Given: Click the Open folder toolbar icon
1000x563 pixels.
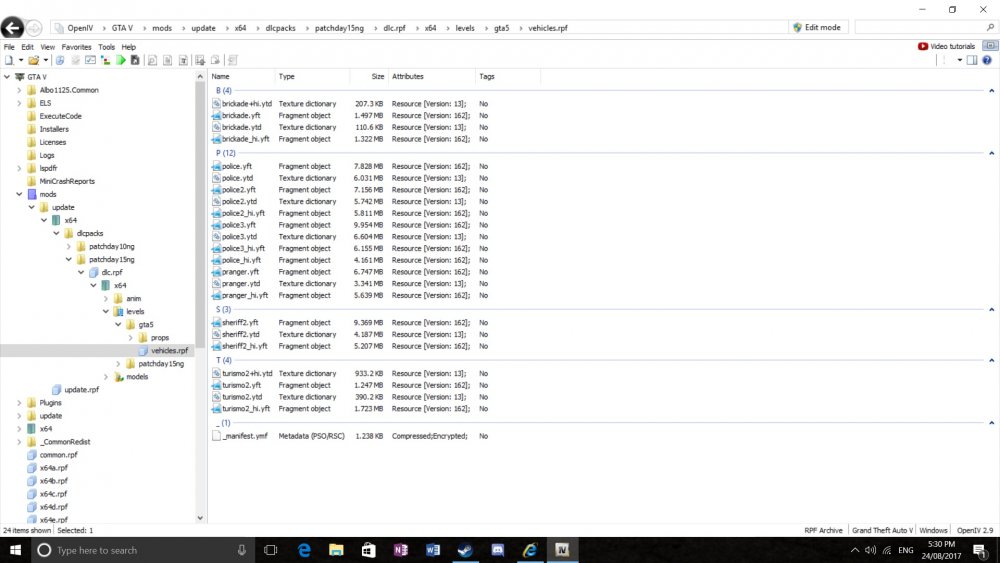Looking at the screenshot, I should click(33, 60).
